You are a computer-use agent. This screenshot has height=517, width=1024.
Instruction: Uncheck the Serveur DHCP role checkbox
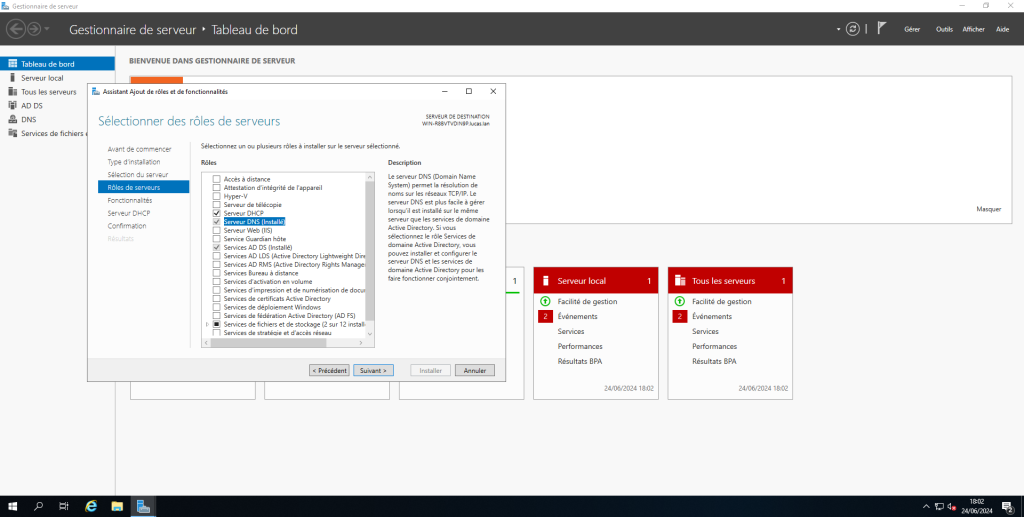pos(217,213)
